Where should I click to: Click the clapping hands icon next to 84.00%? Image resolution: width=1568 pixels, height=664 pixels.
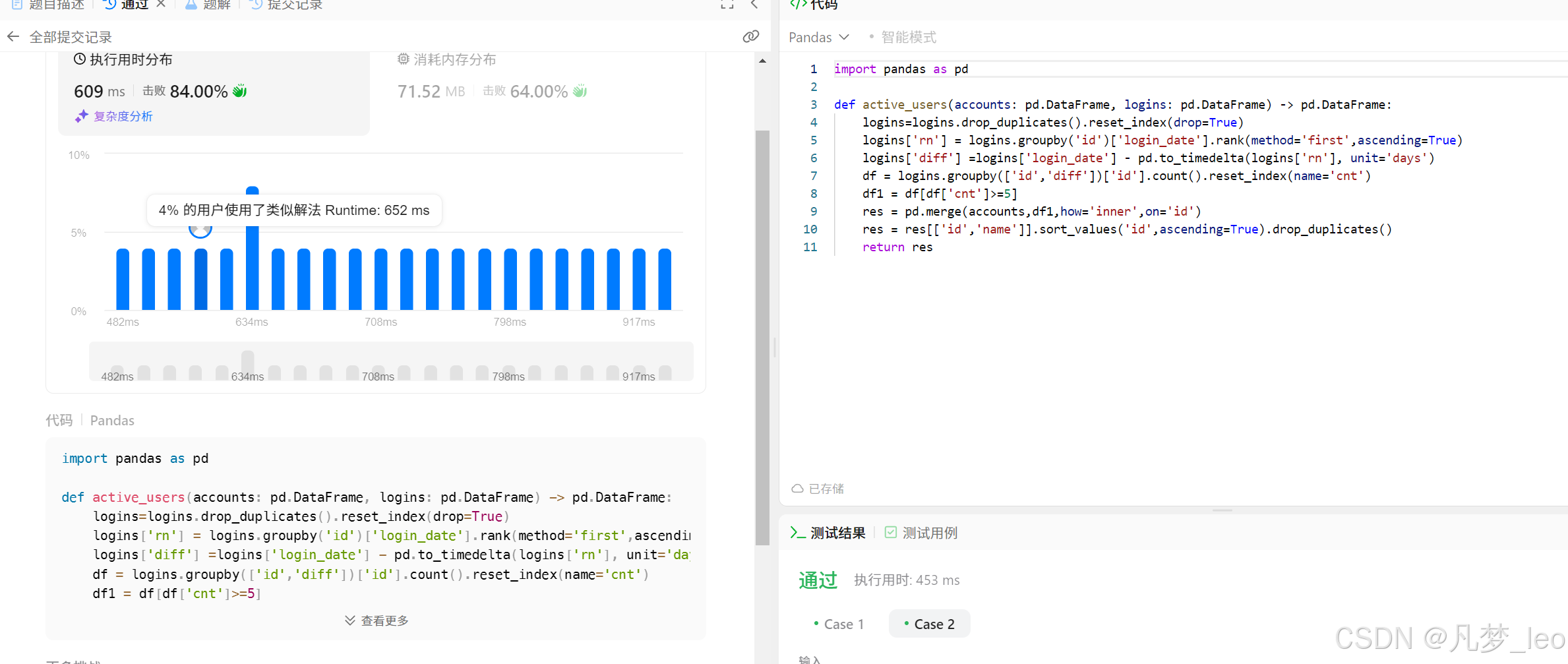(x=240, y=91)
